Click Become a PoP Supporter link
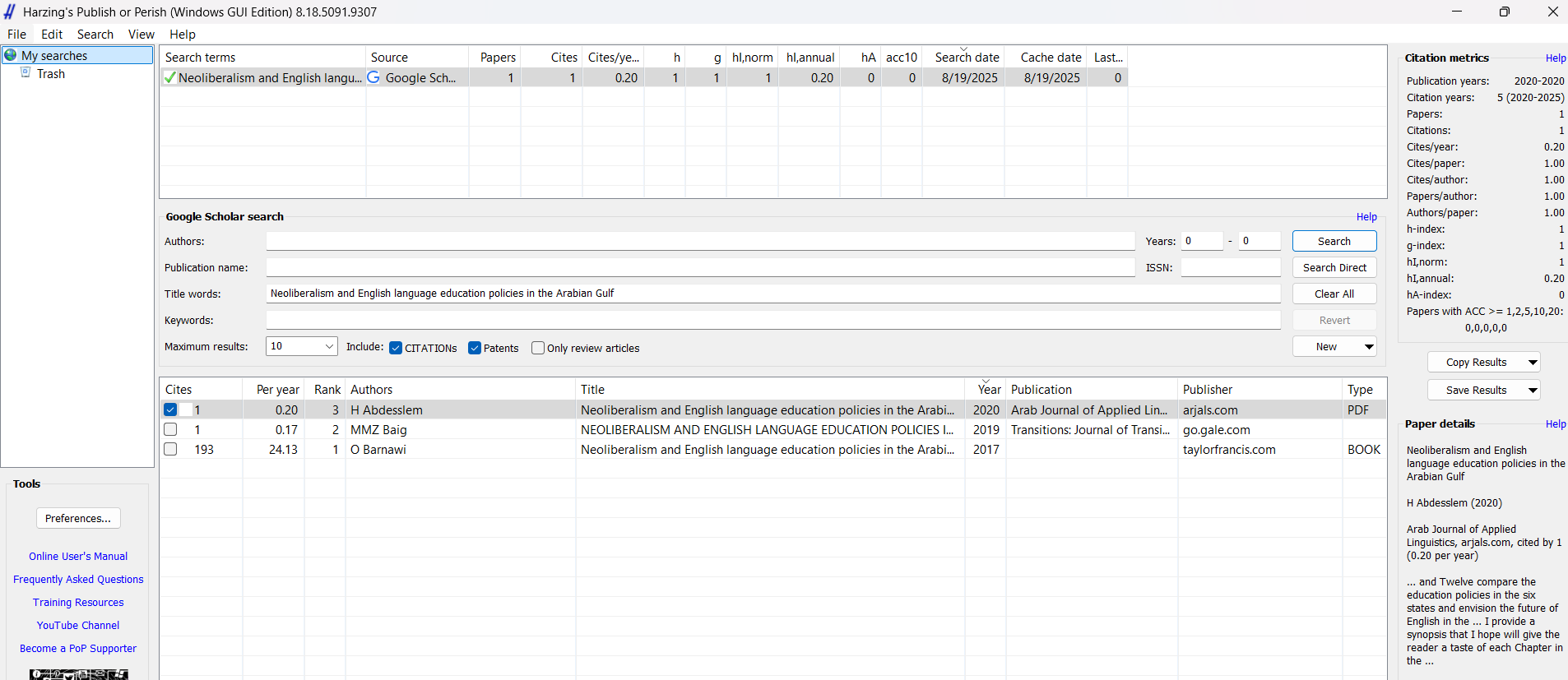This screenshot has width=1568, height=680. click(78, 649)
